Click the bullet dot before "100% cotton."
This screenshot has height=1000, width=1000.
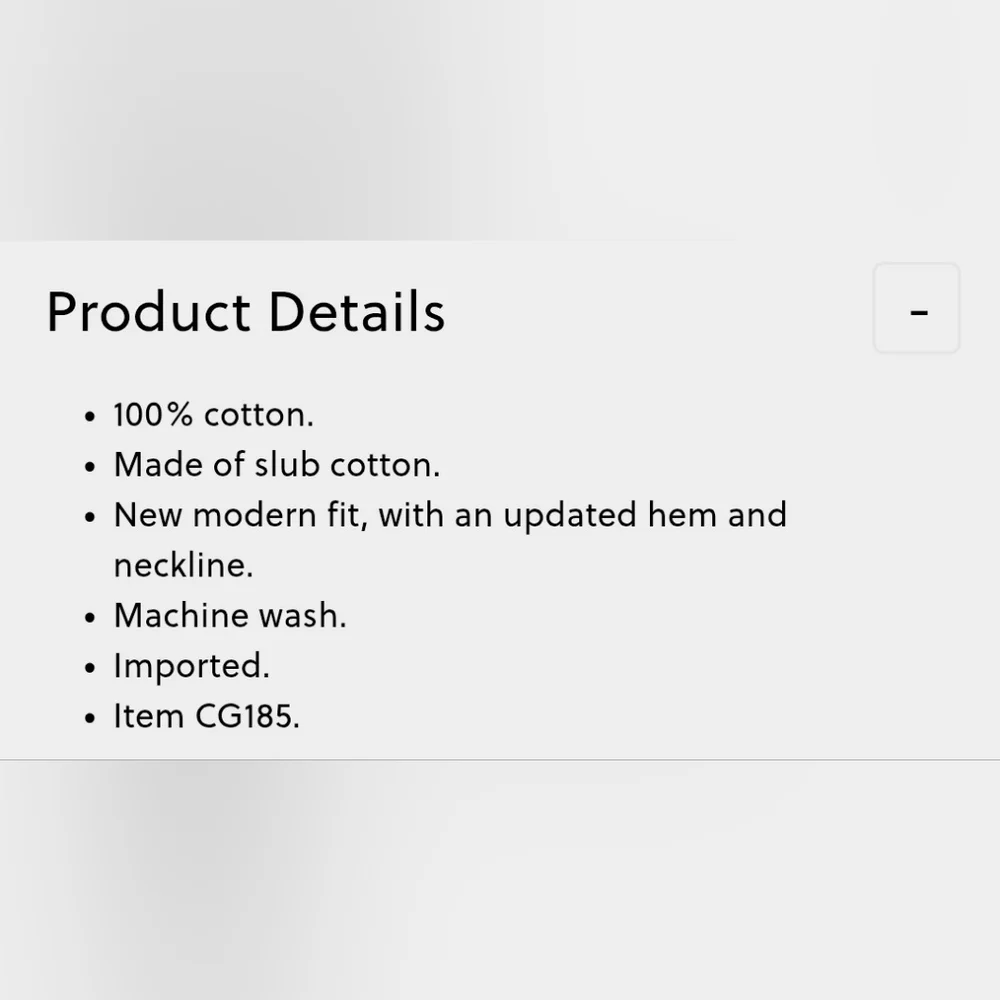point(89,417)
